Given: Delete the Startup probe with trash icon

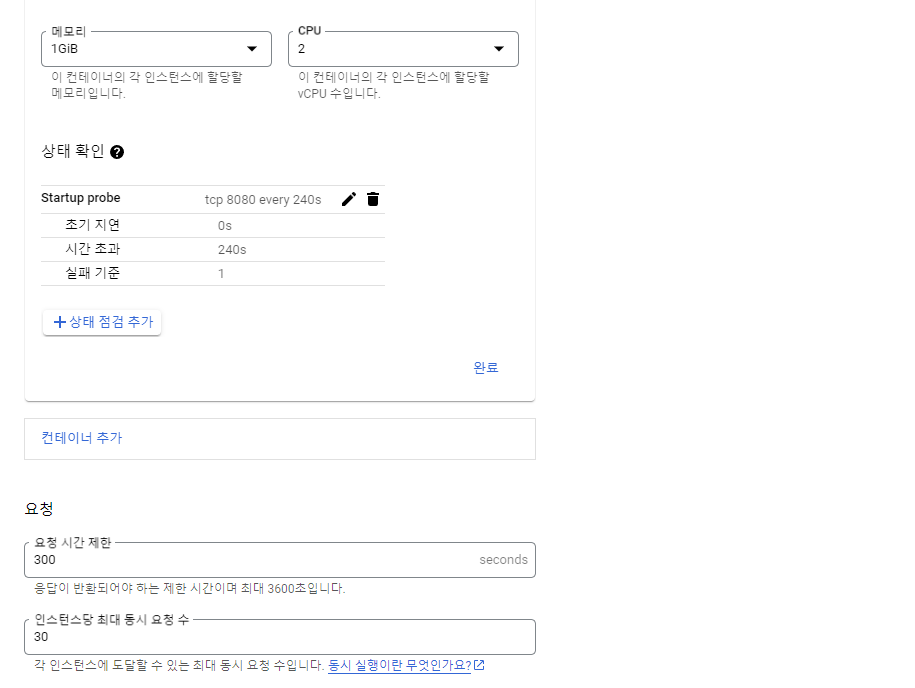Looking at the screenshot, I should coord(373,200).
